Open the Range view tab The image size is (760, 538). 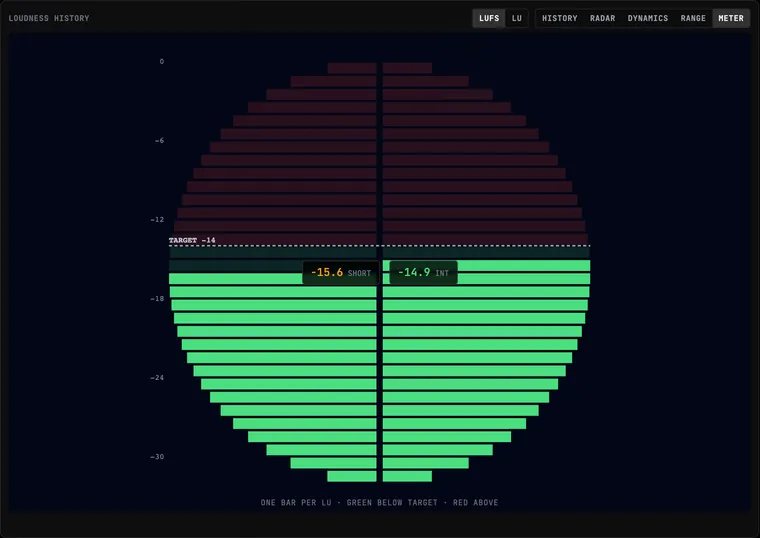tap(693, 18)
